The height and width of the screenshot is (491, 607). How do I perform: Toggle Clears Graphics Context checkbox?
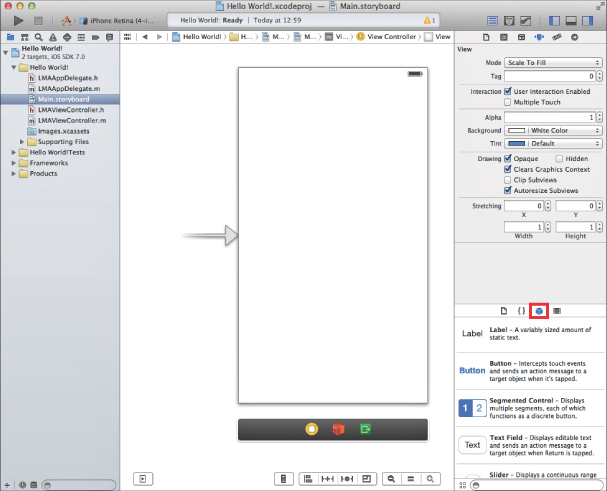508,169
